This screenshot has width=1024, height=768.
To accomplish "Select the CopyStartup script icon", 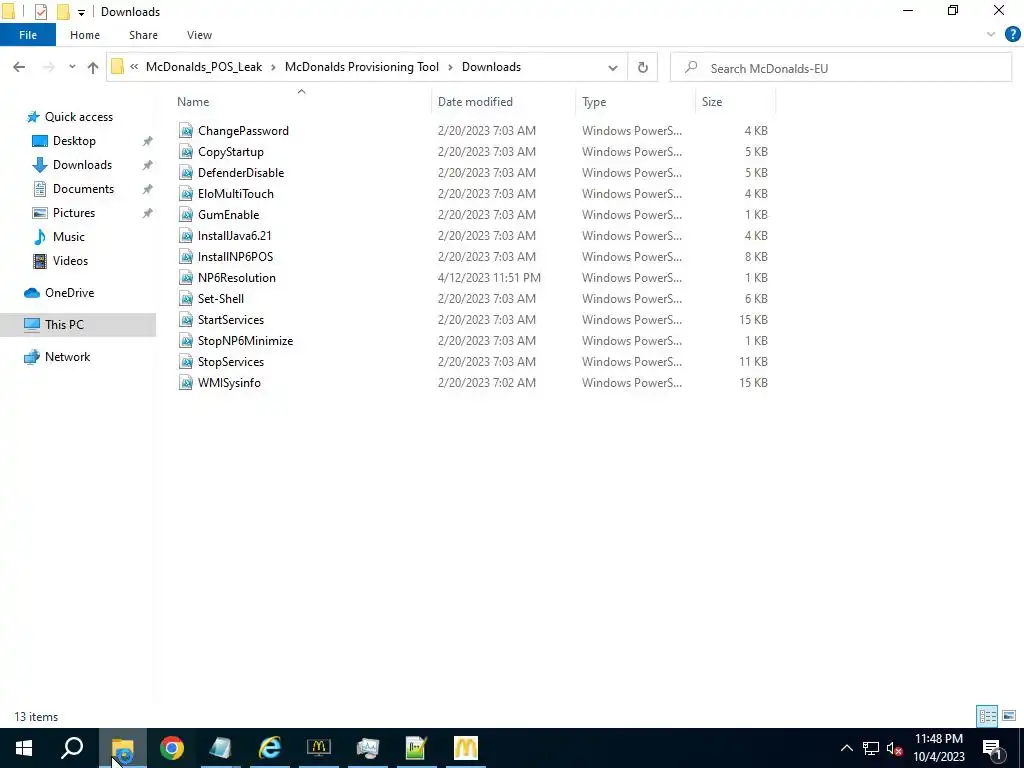I will pyautogui.click(x=186, y=152).
